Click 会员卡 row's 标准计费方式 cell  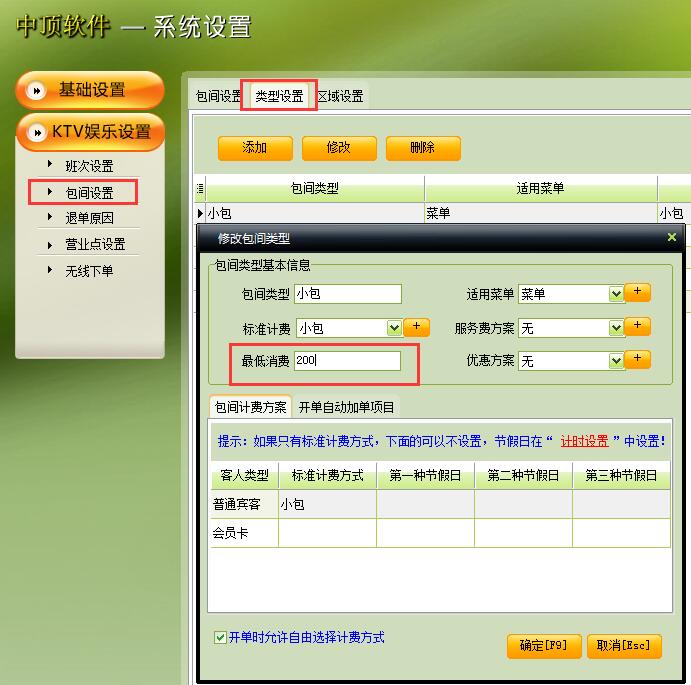click(x=327, y=533)
